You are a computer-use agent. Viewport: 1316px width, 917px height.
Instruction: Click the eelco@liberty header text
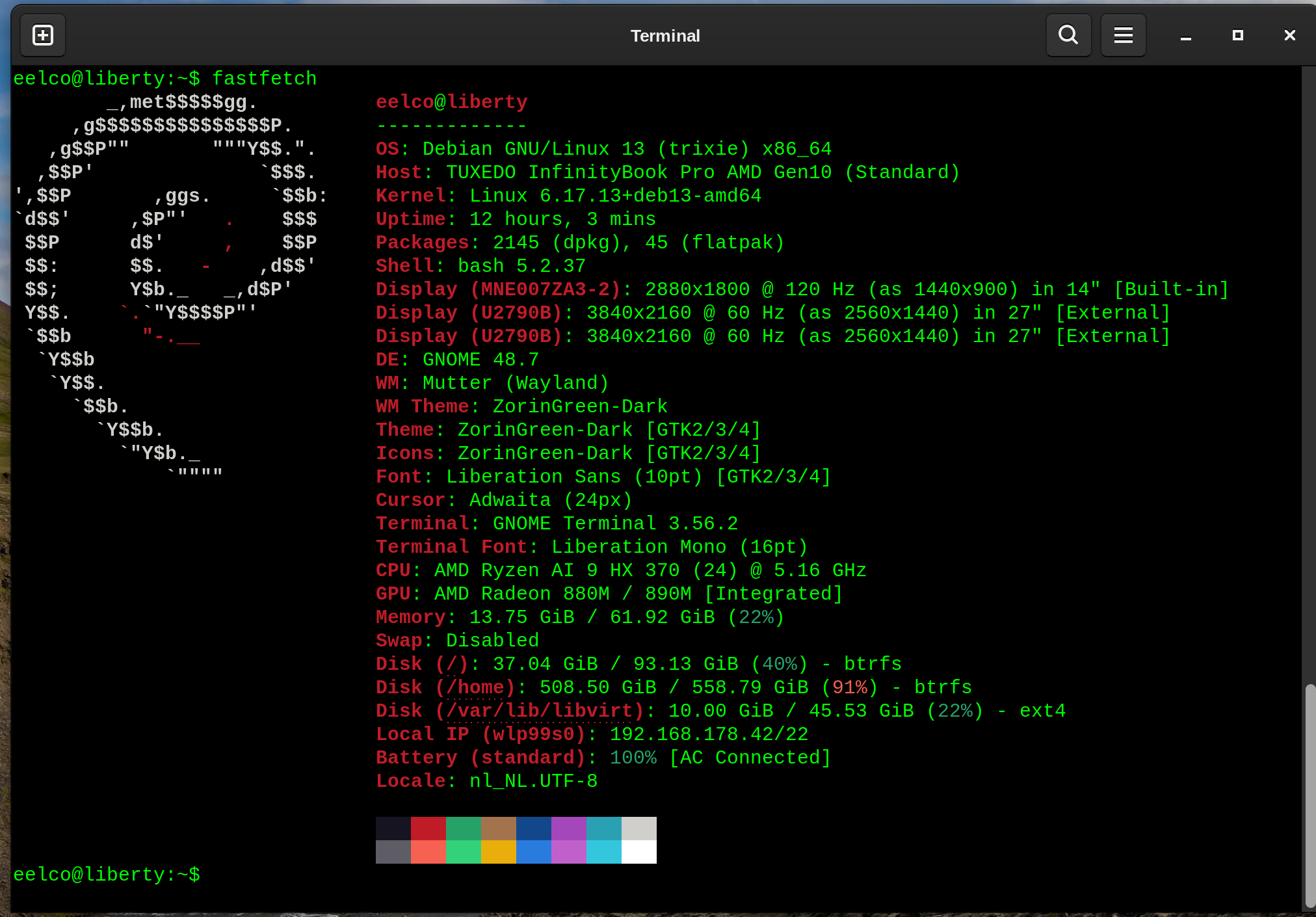451,101
